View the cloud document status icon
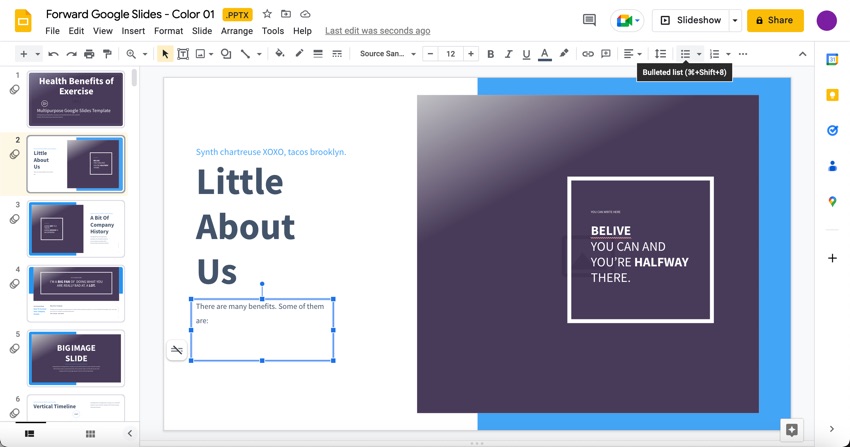 pyautogui.click(x=305, y=14)
